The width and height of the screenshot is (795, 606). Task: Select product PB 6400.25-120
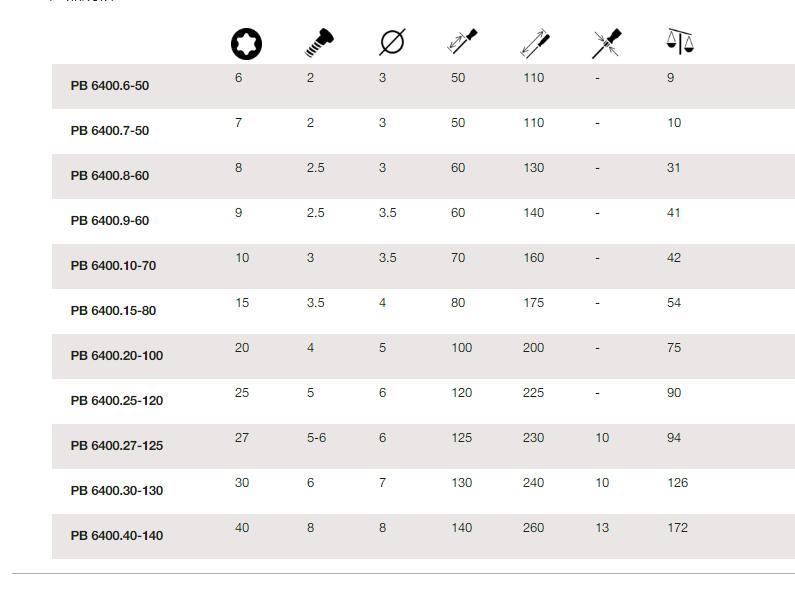[x=117, y=401]
